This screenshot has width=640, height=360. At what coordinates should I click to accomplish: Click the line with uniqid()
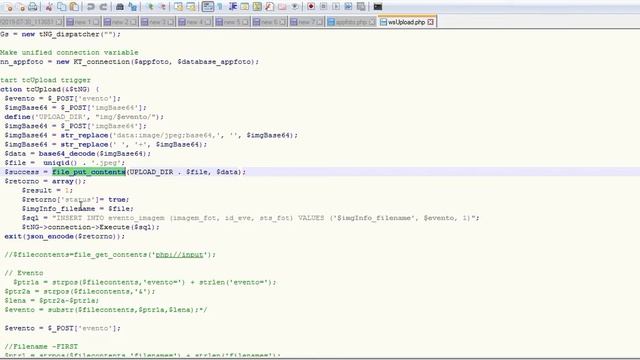pyautogui.click(x=65, y=163)
